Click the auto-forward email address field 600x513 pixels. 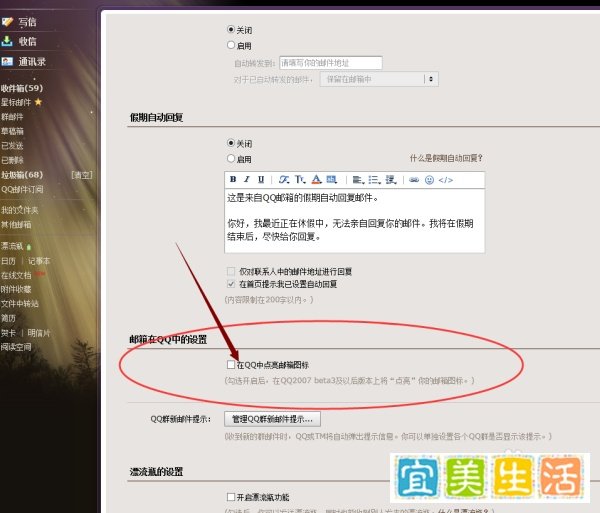[331, 63]
